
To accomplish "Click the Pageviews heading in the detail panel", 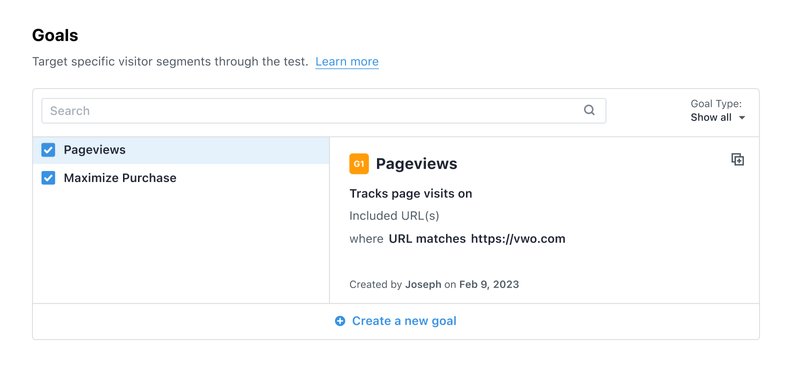I will (416, 164).
